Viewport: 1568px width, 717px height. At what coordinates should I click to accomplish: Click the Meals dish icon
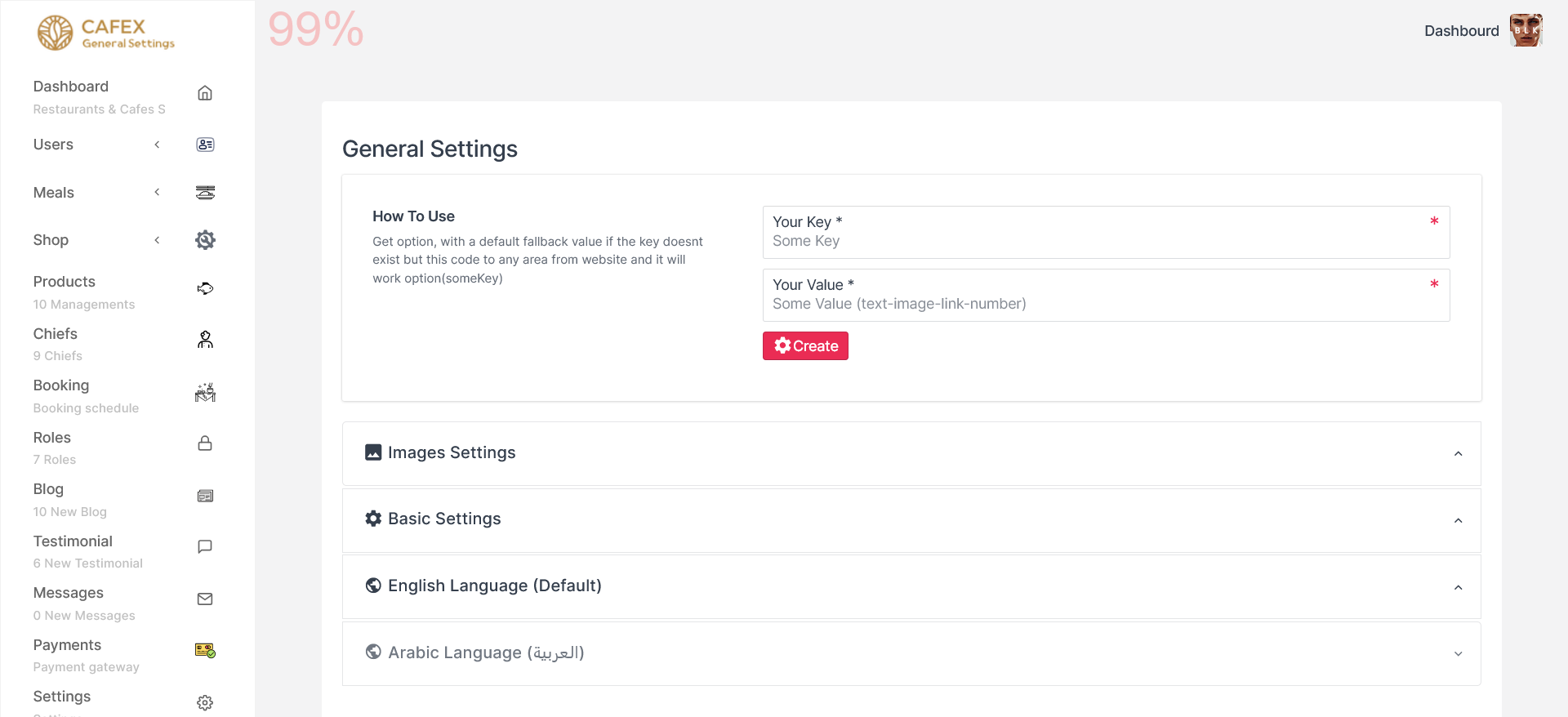point(205,193)
